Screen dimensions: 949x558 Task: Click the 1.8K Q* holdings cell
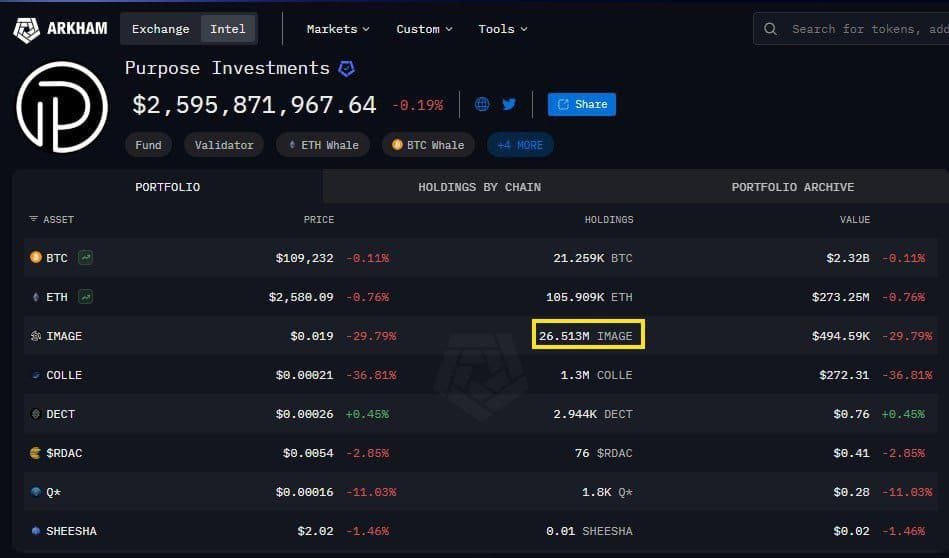click(607, 492)
